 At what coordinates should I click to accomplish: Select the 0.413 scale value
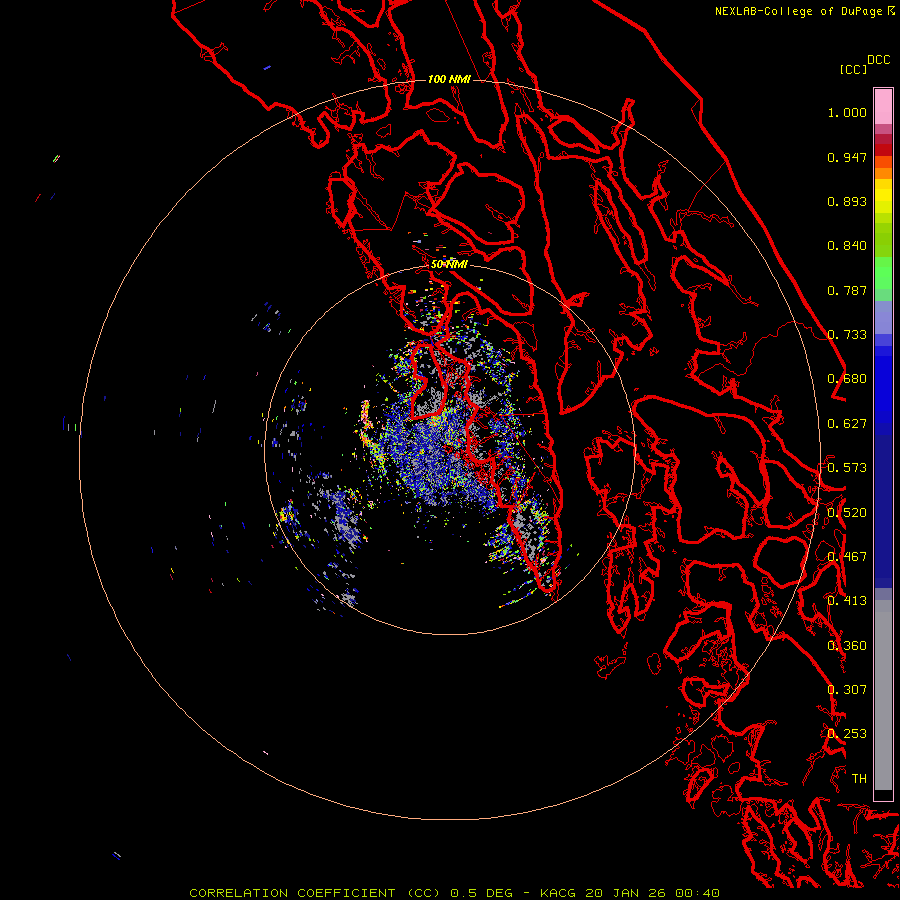click(847, 601)
